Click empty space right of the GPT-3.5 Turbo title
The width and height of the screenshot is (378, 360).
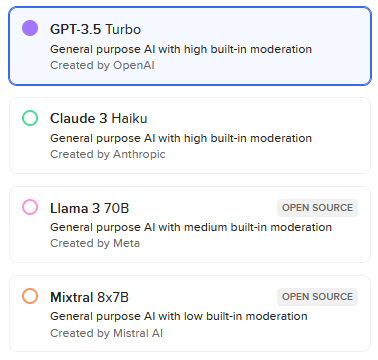[x=253, y=29]
